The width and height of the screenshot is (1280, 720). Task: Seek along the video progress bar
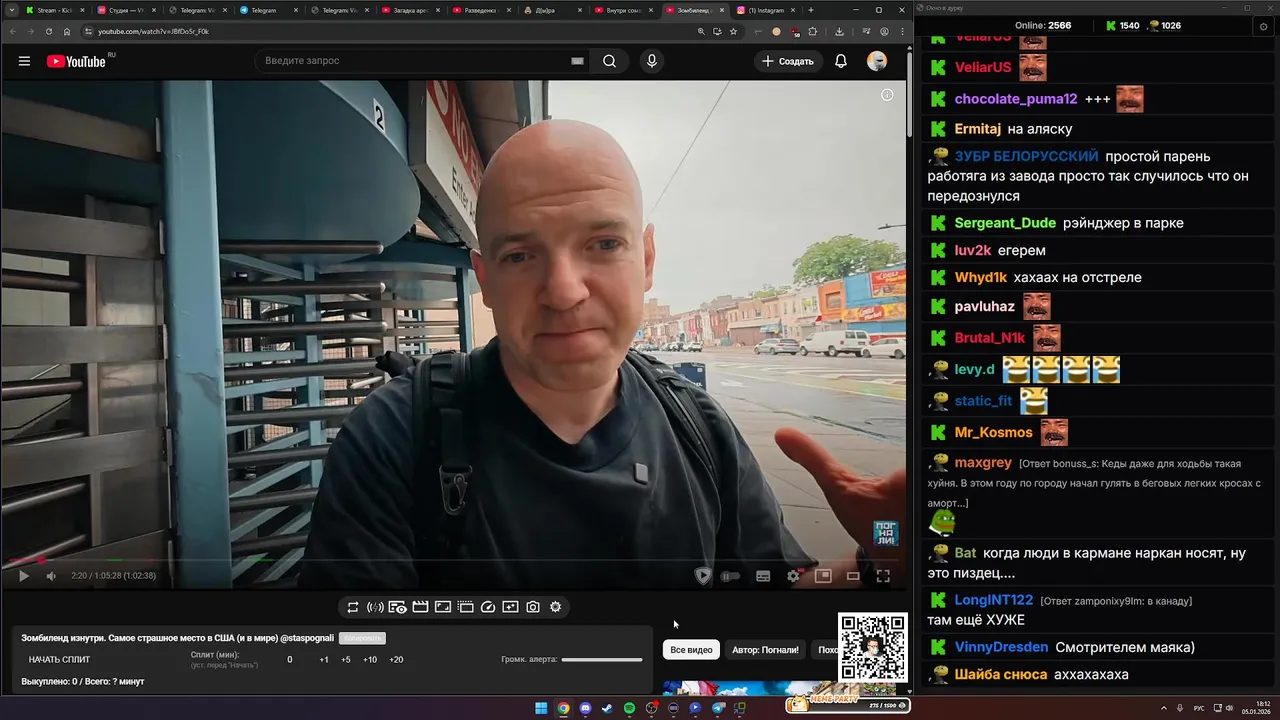[x=452, y=560]
